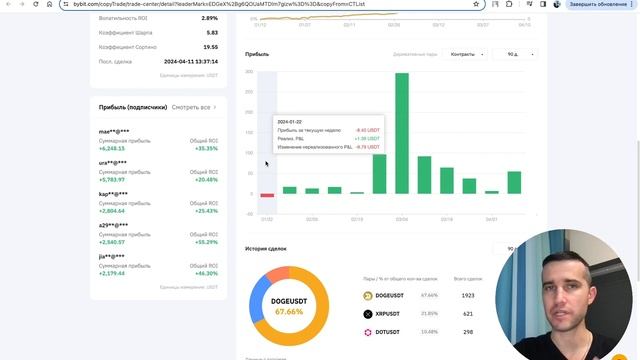Click the 2024-01-22 tooltip date

(289, 122)
